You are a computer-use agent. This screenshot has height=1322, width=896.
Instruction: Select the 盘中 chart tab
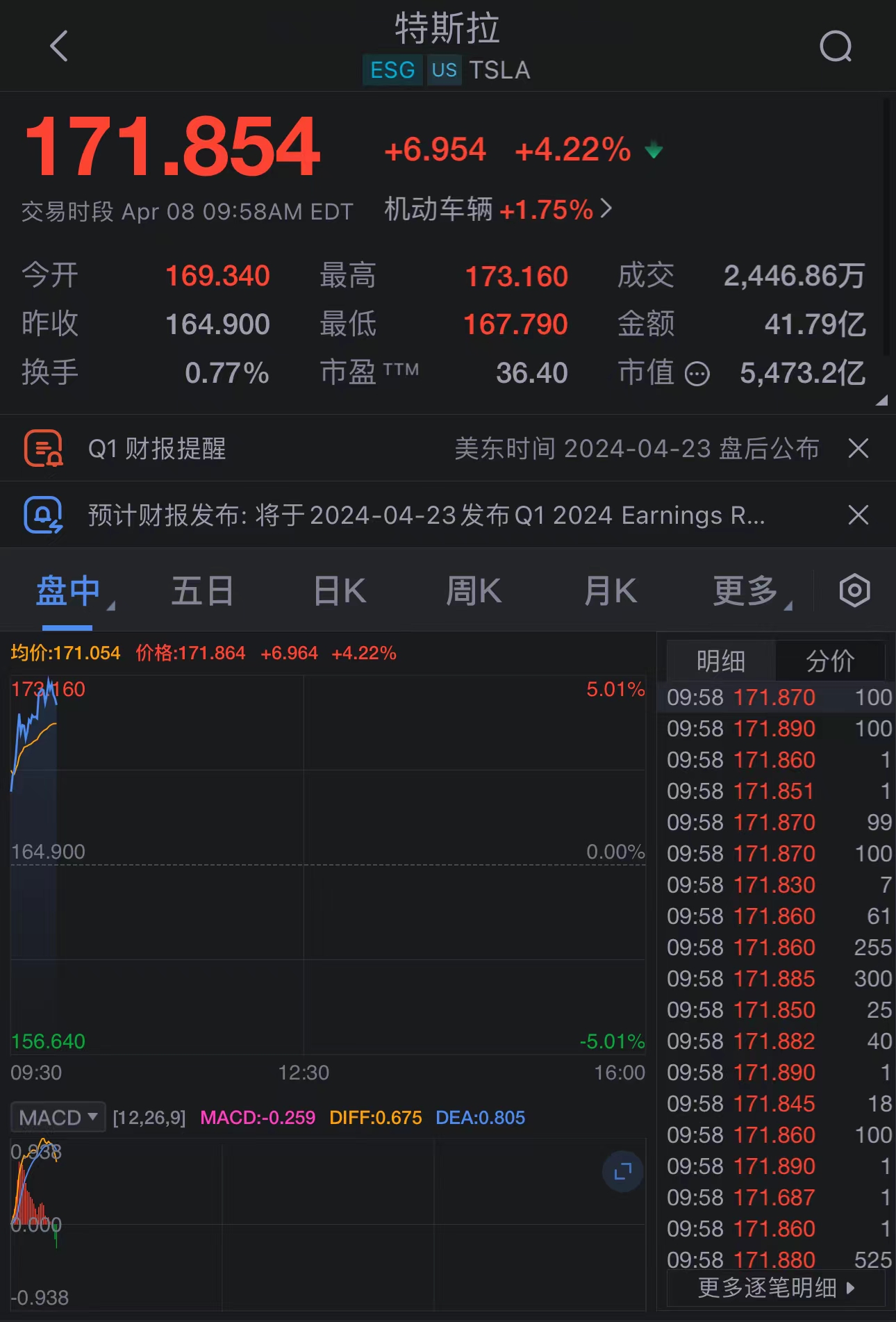click(68, 592)
